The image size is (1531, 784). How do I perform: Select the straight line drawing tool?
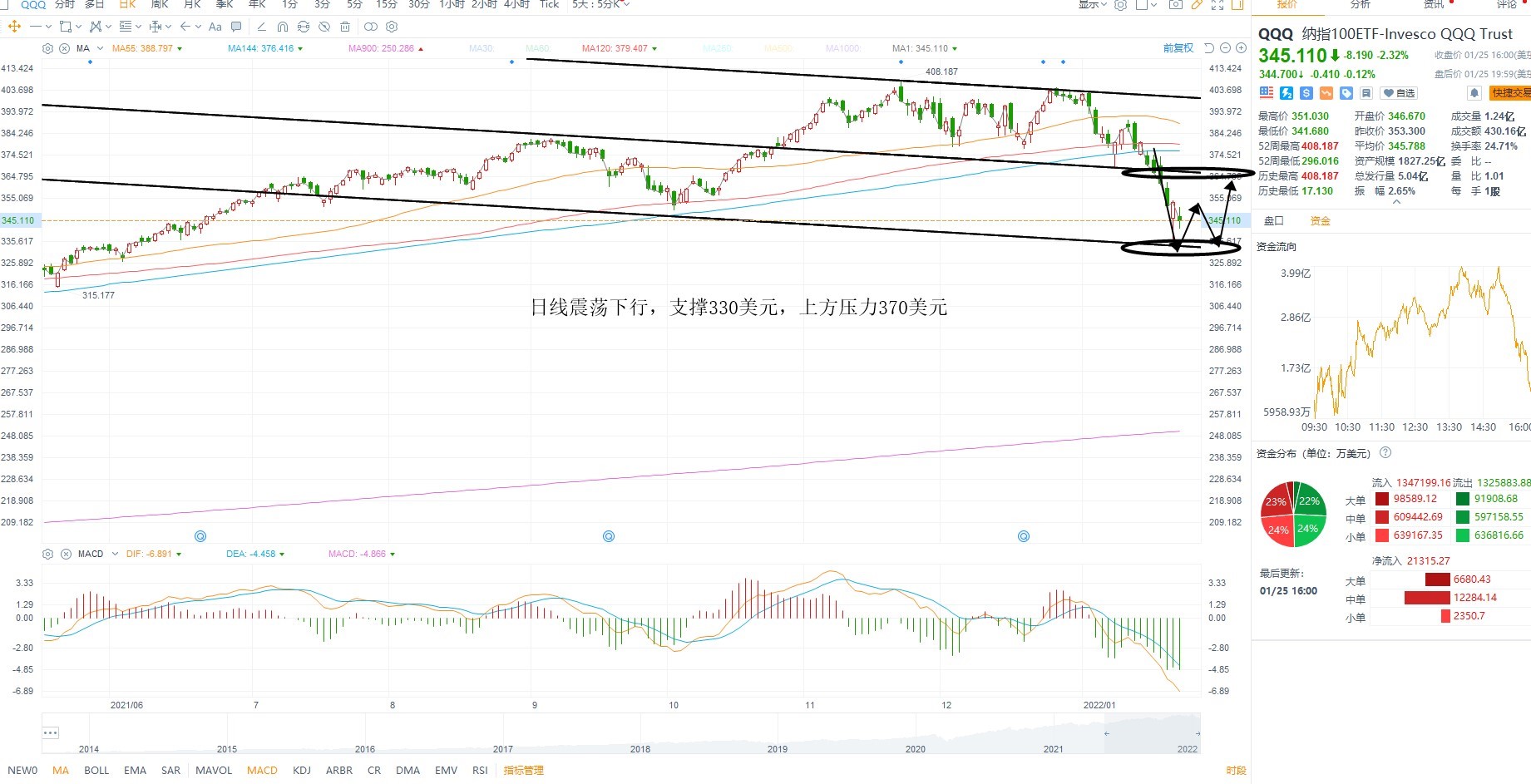[x=36, y=27]
